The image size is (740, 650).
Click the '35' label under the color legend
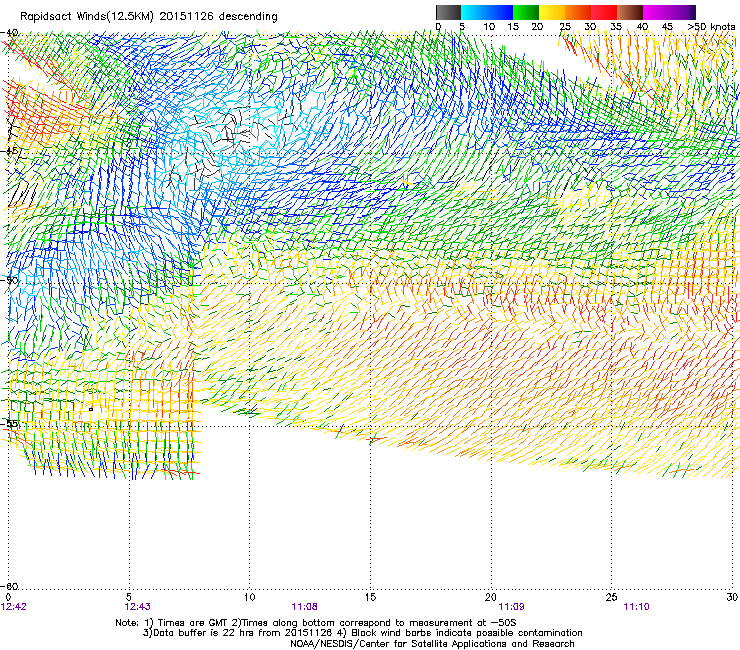pos(616,27)
